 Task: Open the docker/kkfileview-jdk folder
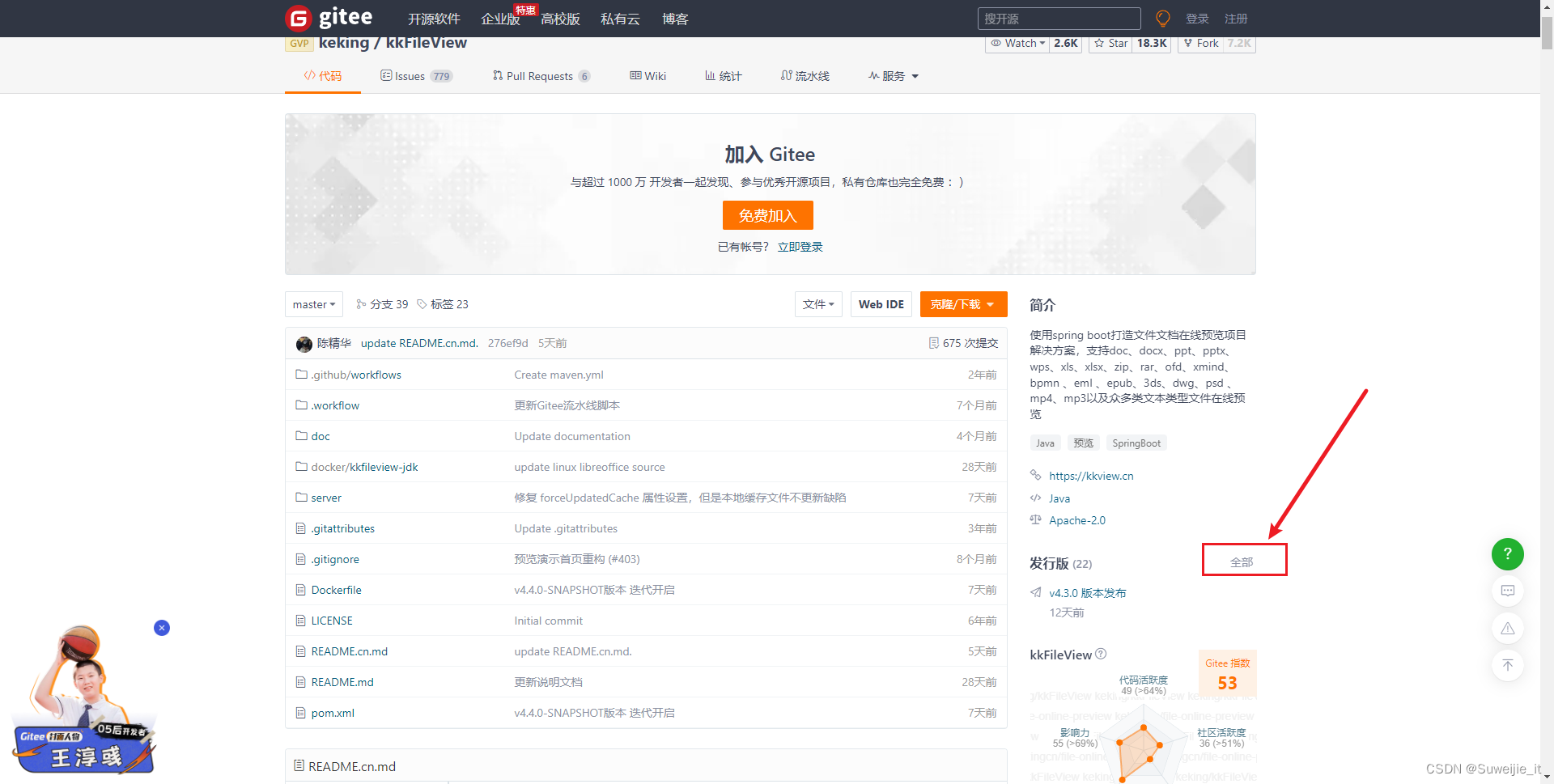pyautogui.click(x=364, y=467)
